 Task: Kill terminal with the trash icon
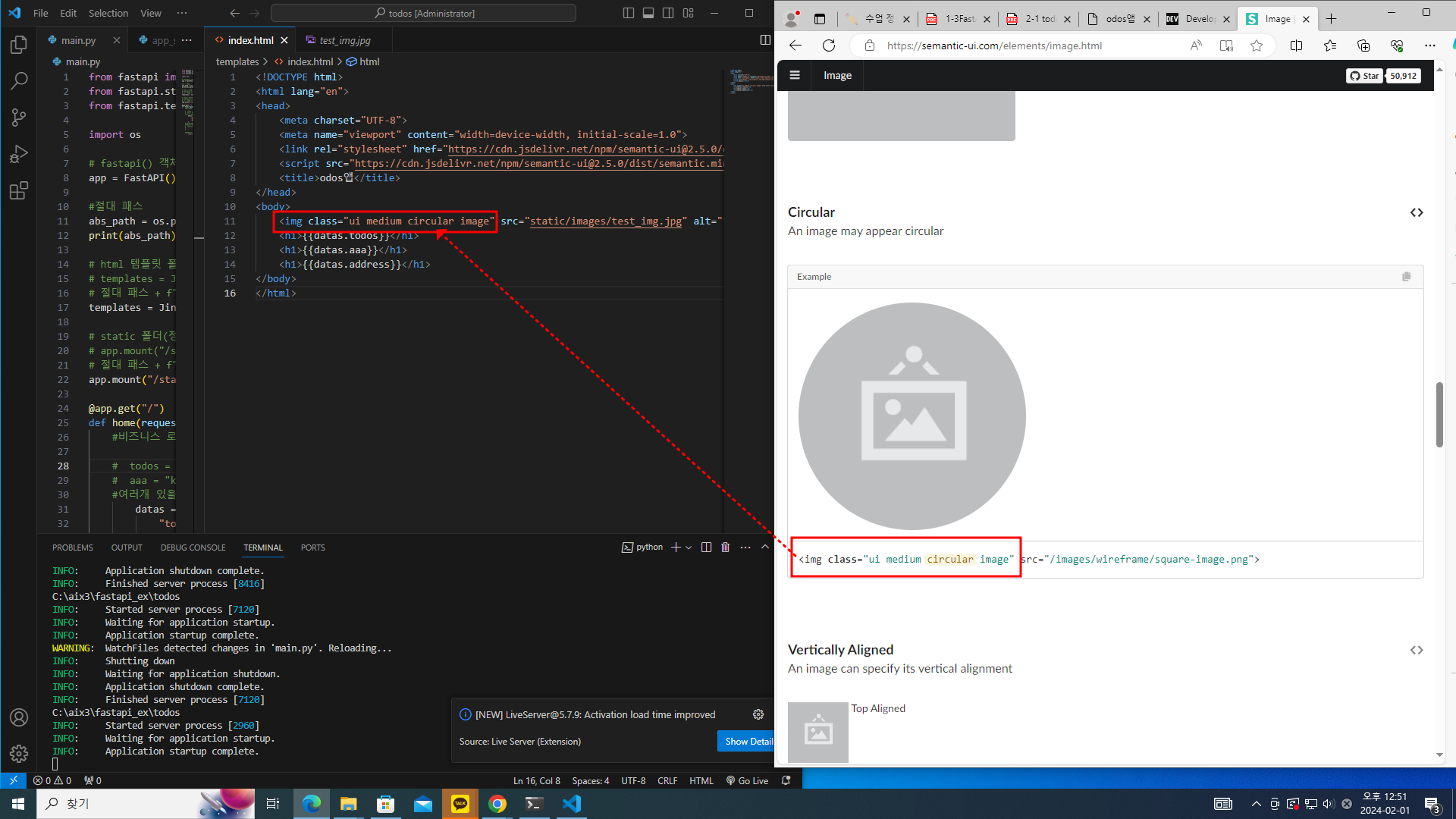[725, 548]
